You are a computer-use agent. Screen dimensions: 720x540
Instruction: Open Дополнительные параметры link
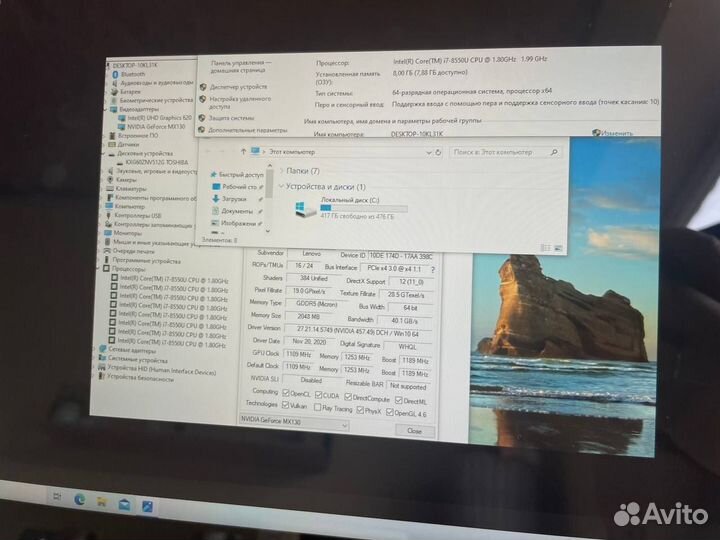[248, 130]
